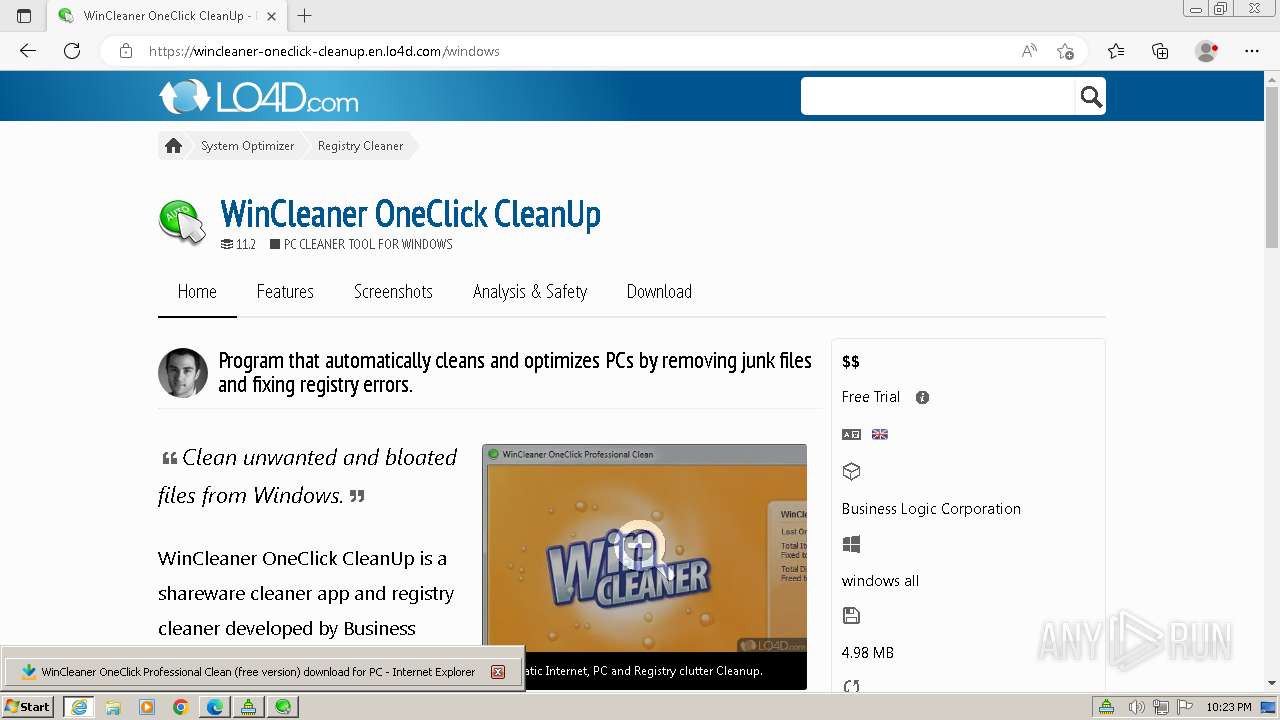
Task: Add this page to favorites
Action: (x=1066, y=51)
